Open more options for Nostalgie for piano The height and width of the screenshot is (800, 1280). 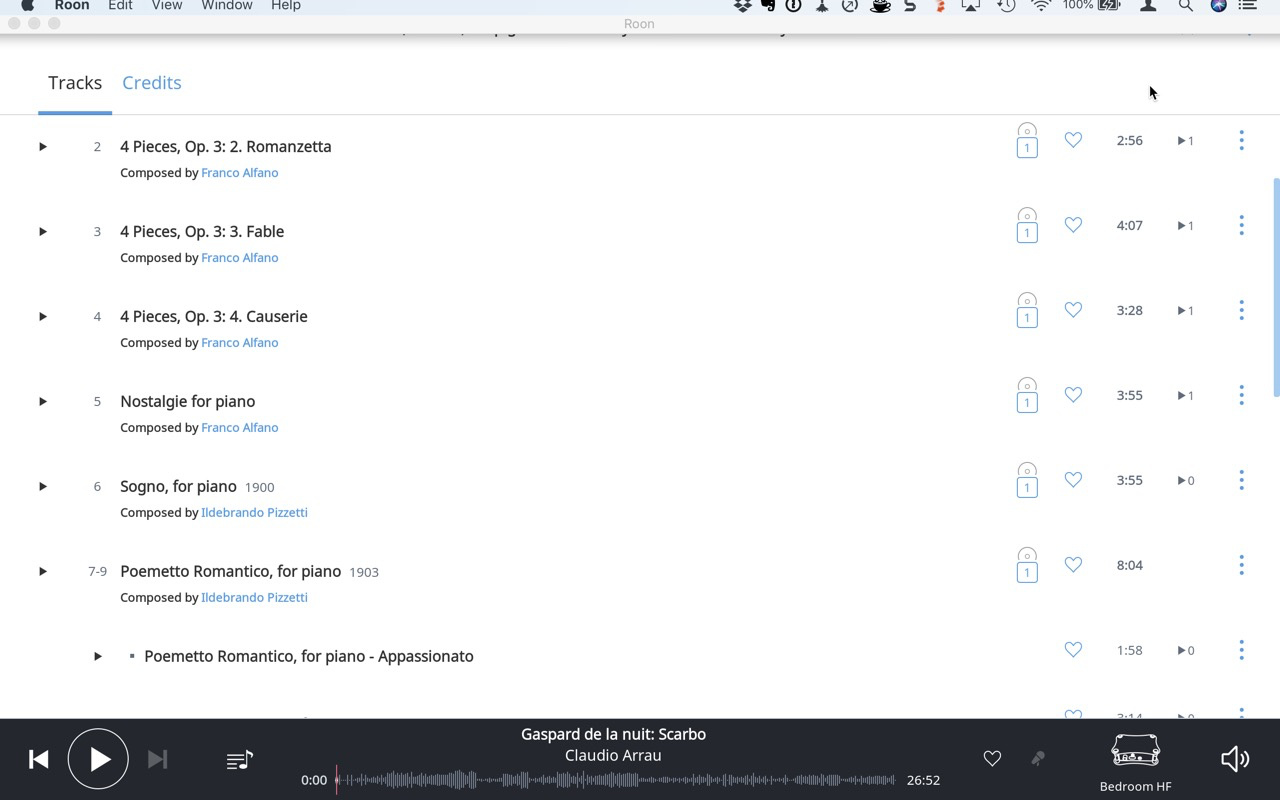1241,395
